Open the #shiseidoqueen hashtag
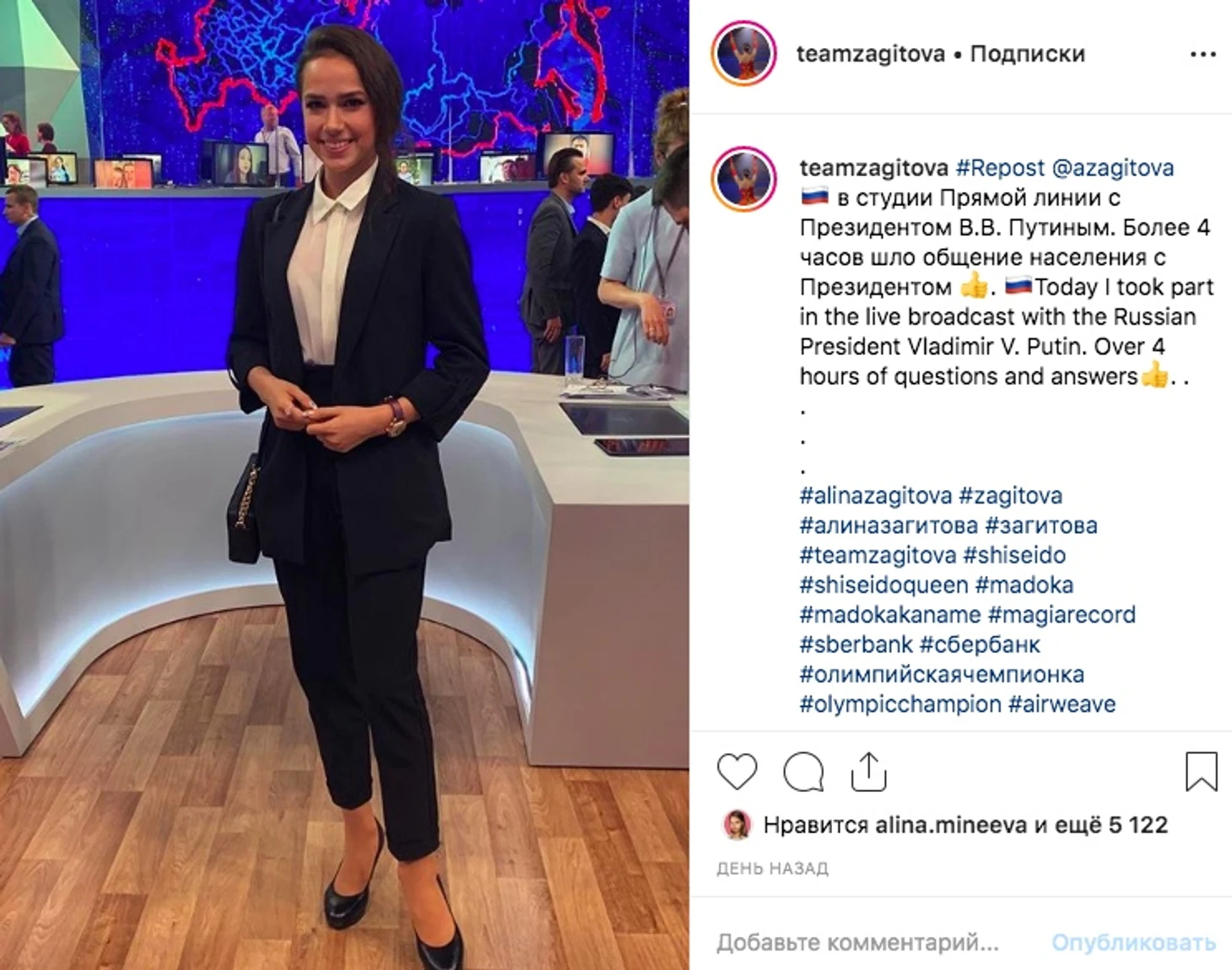 pos(883,585)
